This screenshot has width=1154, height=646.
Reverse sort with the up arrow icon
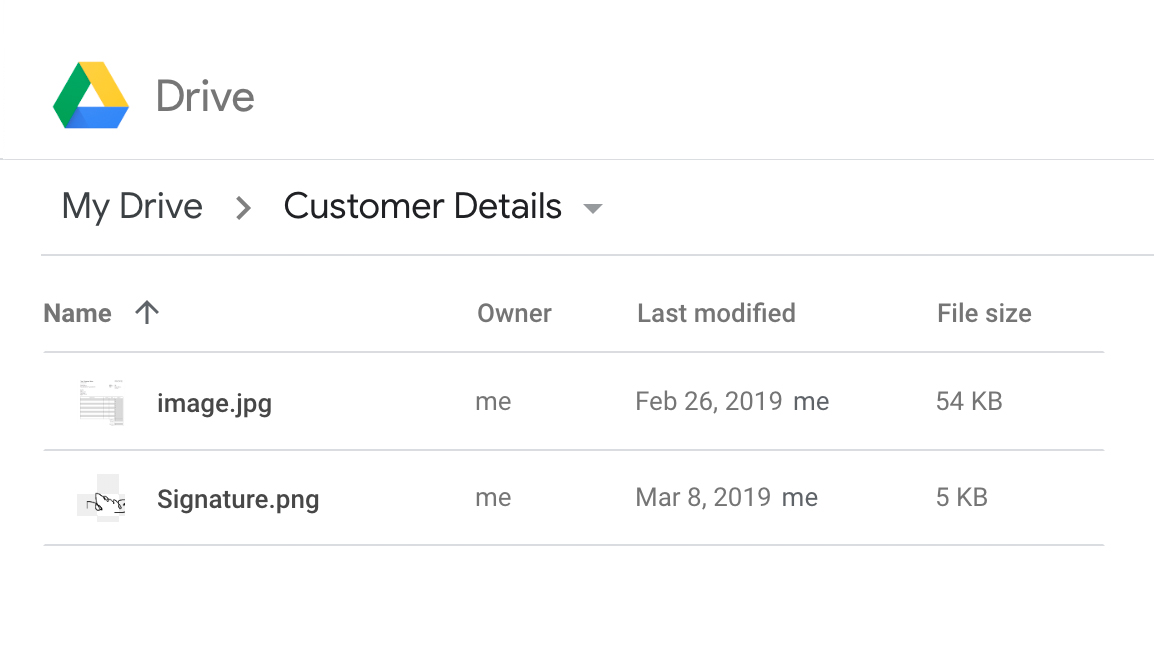click(147, 313)
